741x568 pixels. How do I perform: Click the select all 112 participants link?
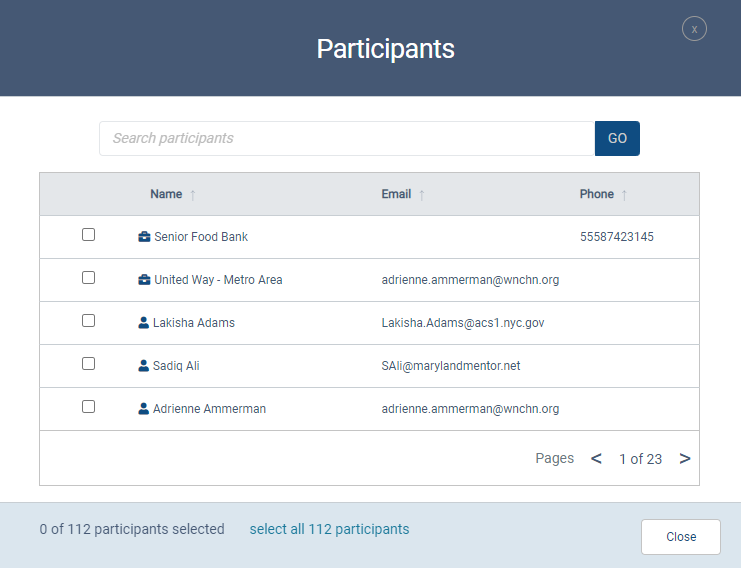tap(329, 529)
